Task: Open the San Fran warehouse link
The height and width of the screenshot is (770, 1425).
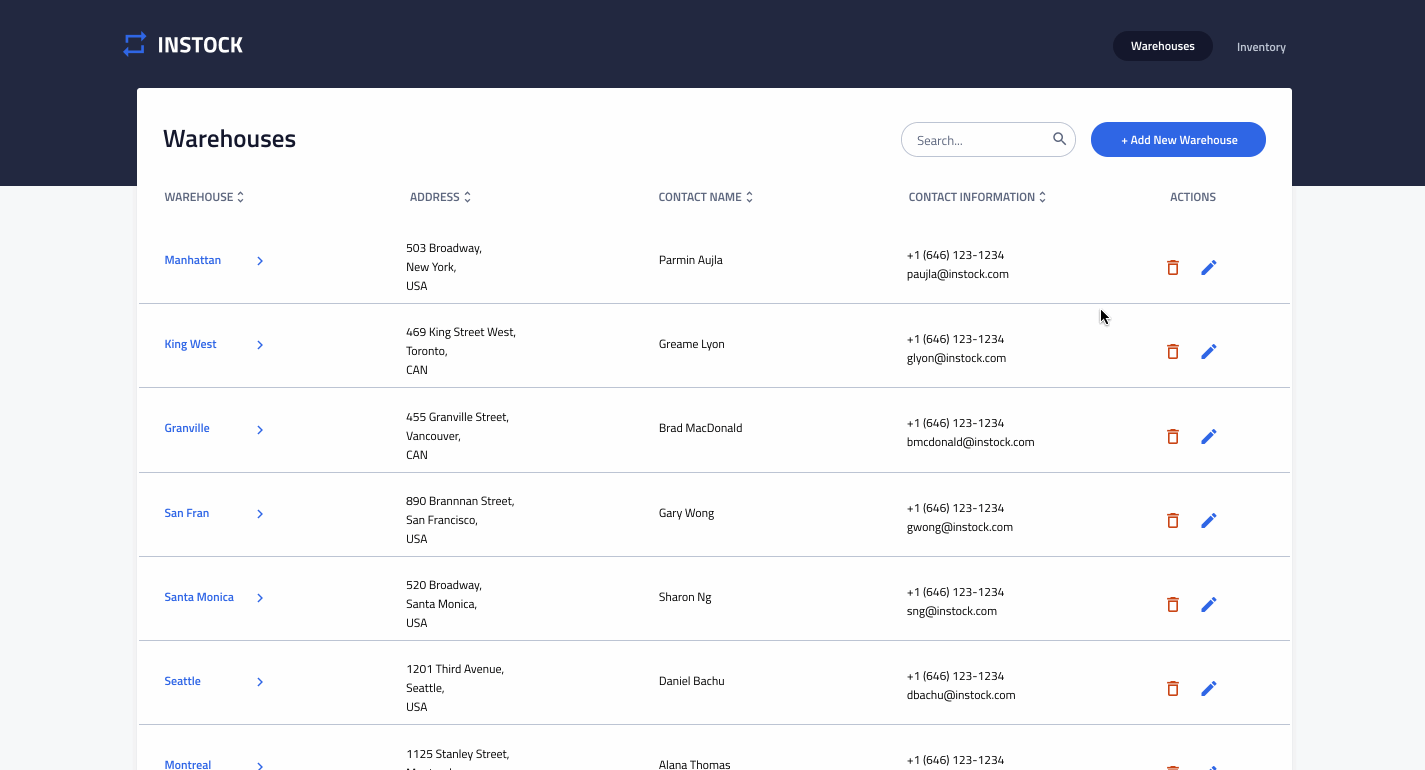Action: [187, 513]
